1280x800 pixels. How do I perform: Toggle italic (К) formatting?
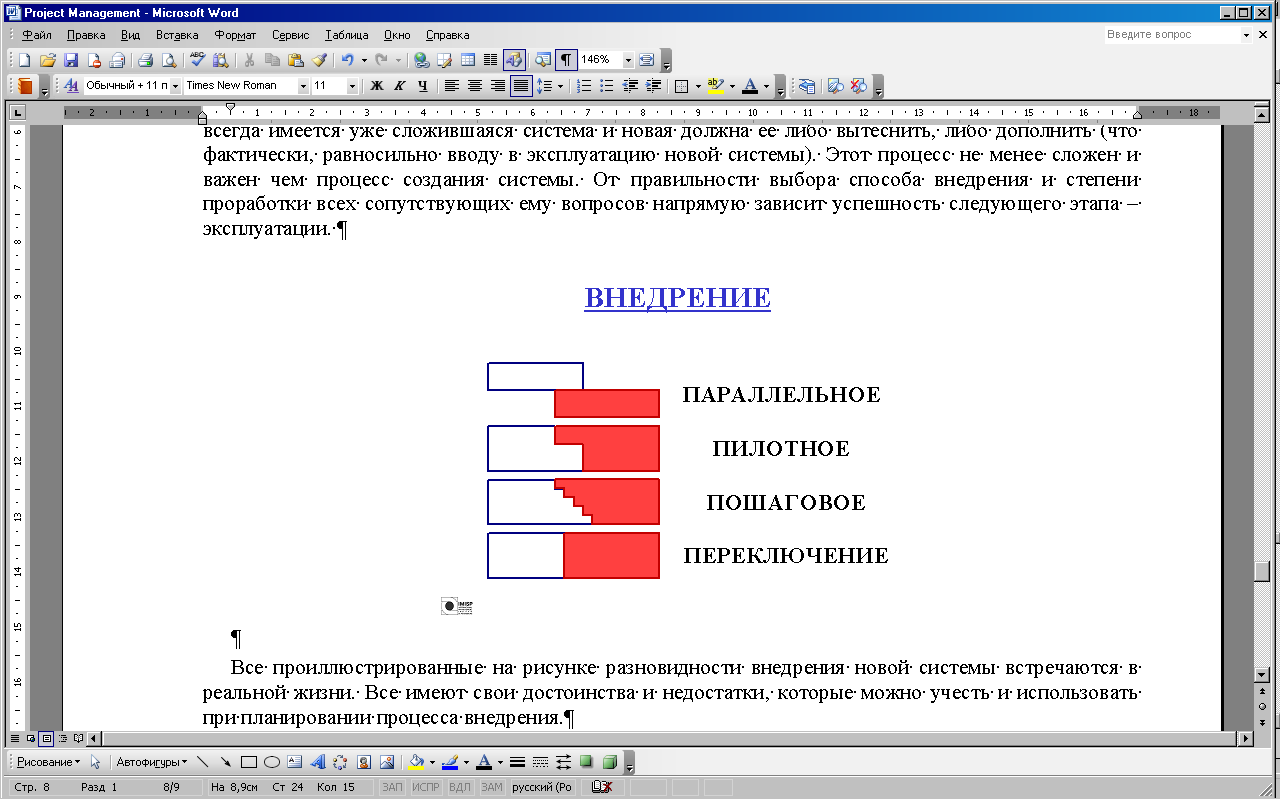pyautogui.click(x=400, y=86)
